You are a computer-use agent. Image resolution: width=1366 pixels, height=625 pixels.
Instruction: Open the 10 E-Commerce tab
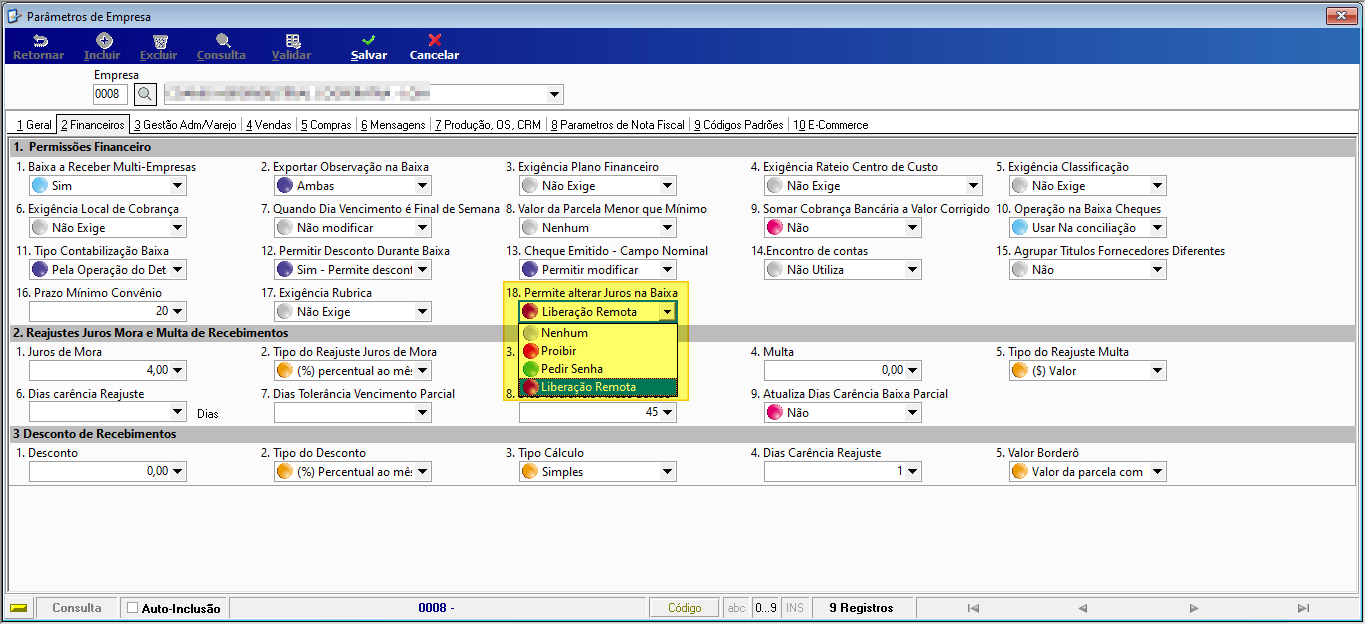coord(830,125)
